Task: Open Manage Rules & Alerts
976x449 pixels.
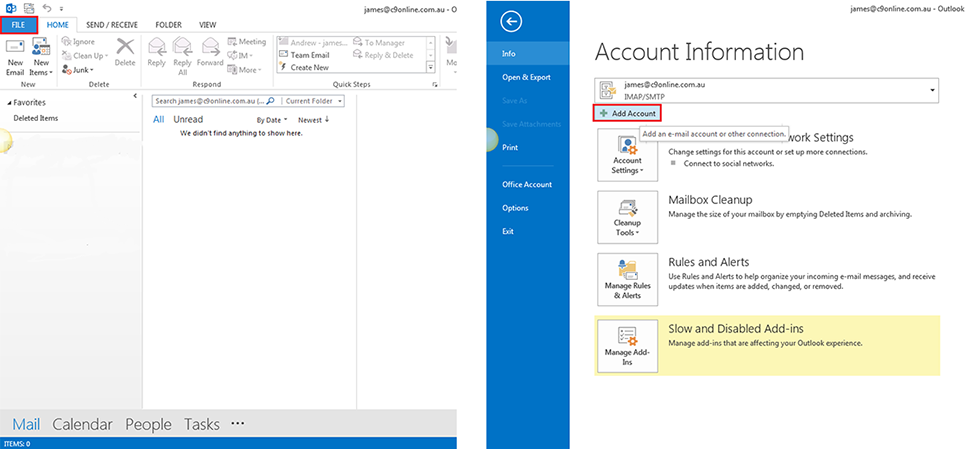Action: (x=627, y=280)
